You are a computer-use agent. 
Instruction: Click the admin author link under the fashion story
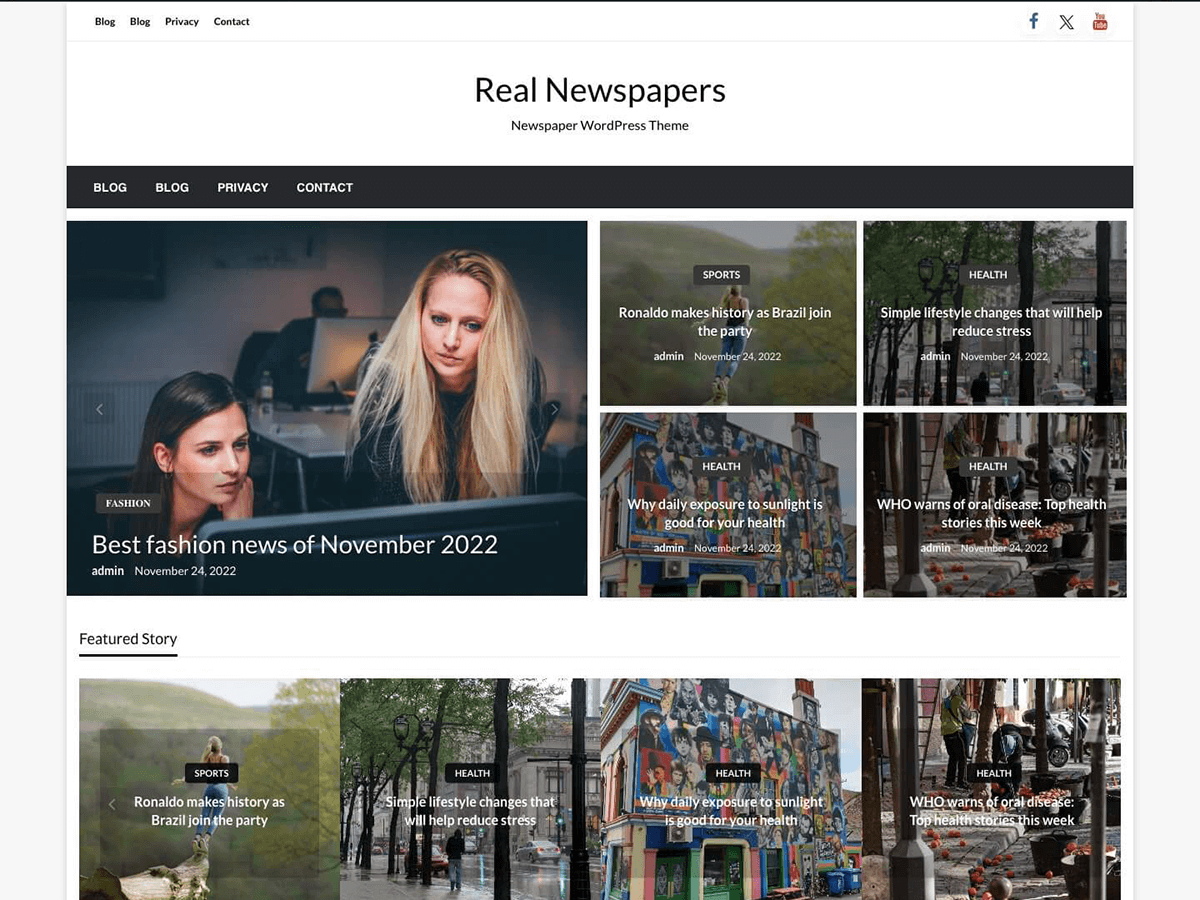point(108,570)
